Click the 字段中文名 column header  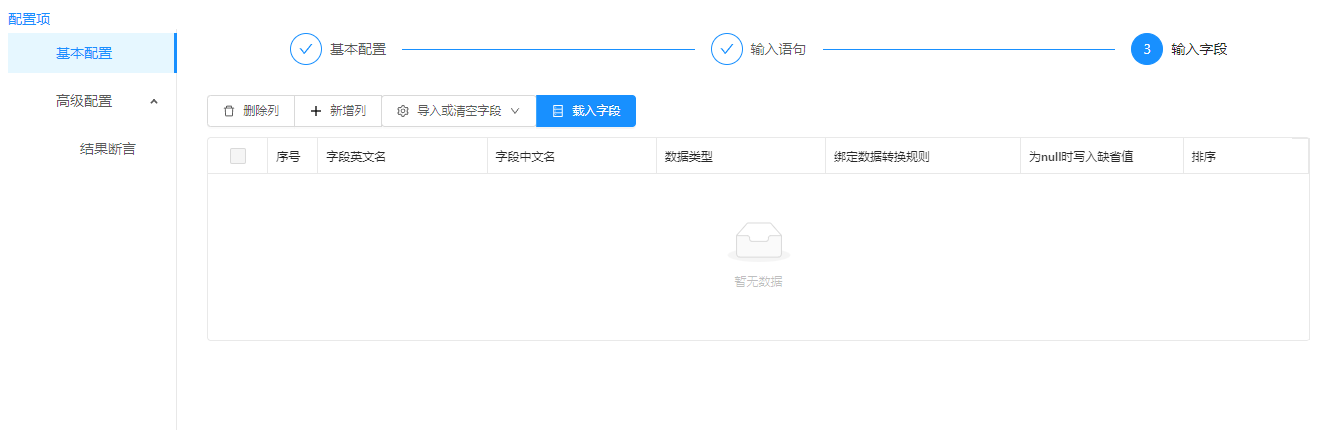(525, 157)
